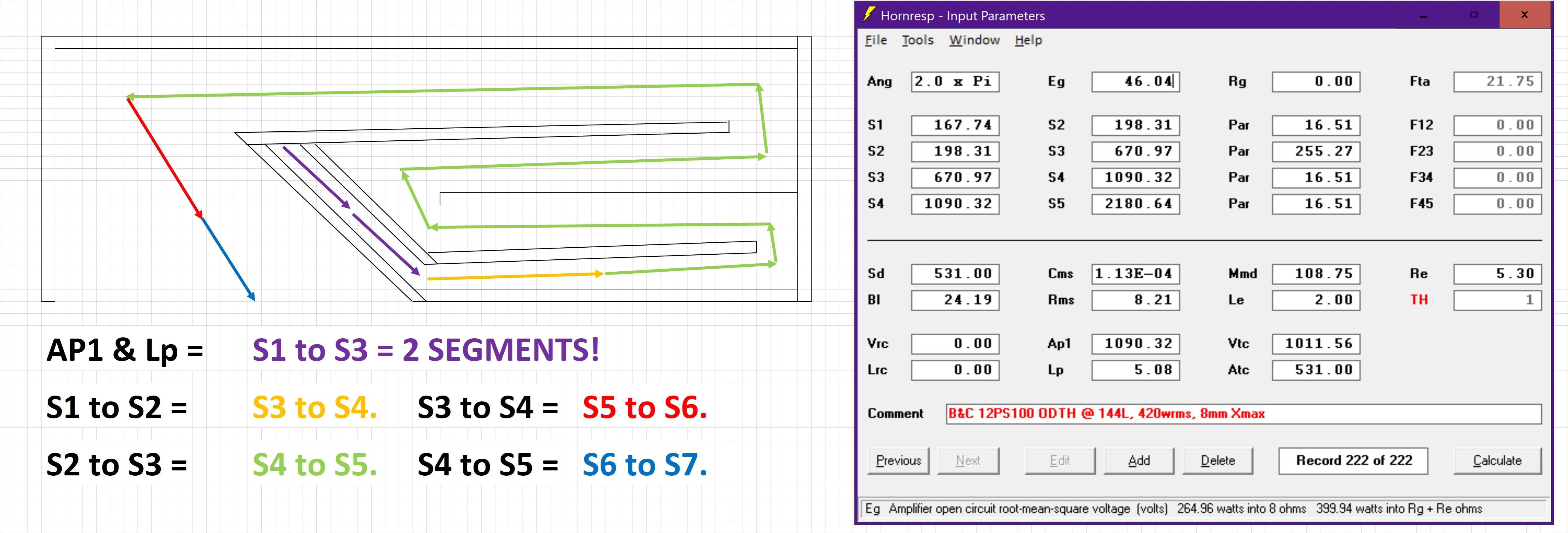Click the Le field showing 2.00
1568x533 pixels.
click(1316, 300)
